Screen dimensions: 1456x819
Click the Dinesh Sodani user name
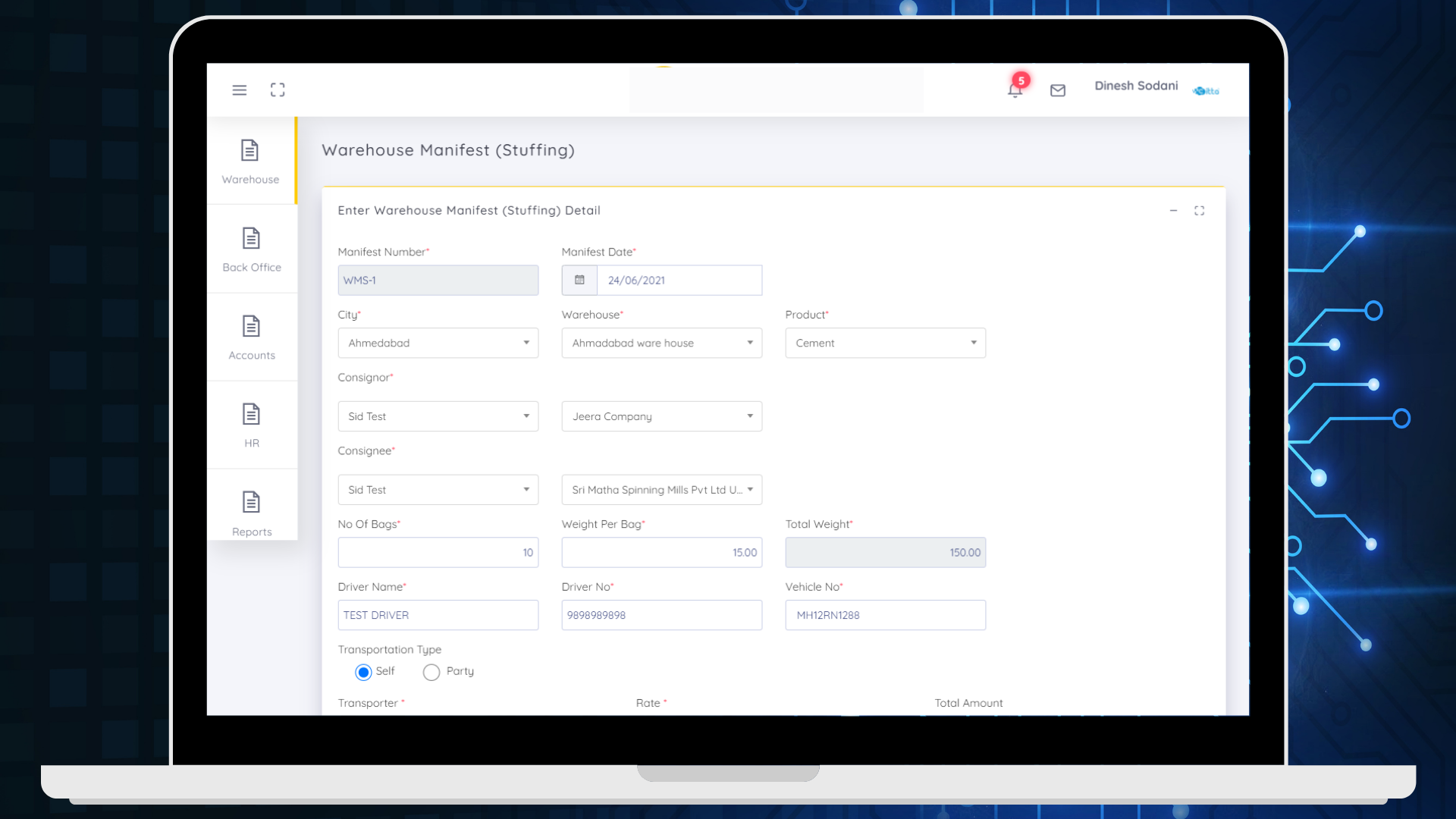click(1136, 86)
